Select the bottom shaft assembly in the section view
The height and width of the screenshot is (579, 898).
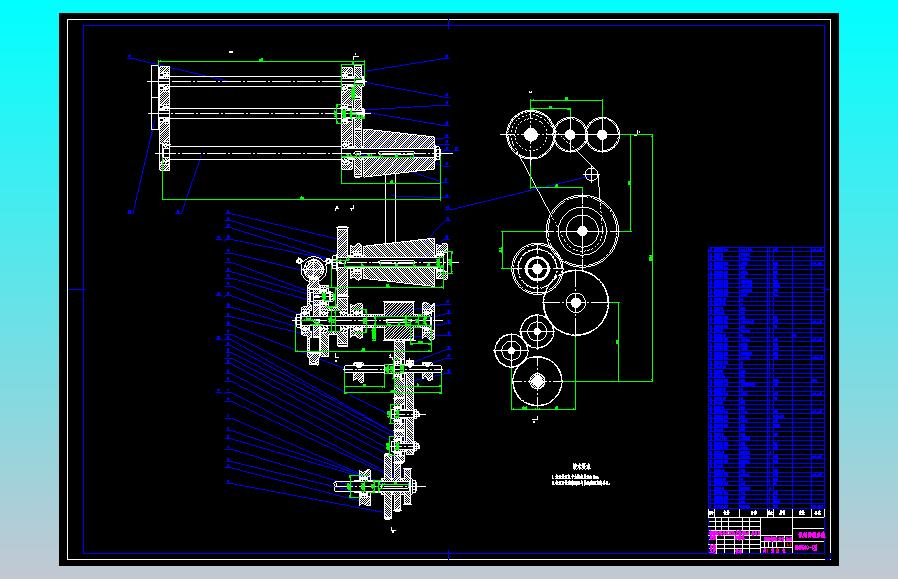tap(378, 487)
